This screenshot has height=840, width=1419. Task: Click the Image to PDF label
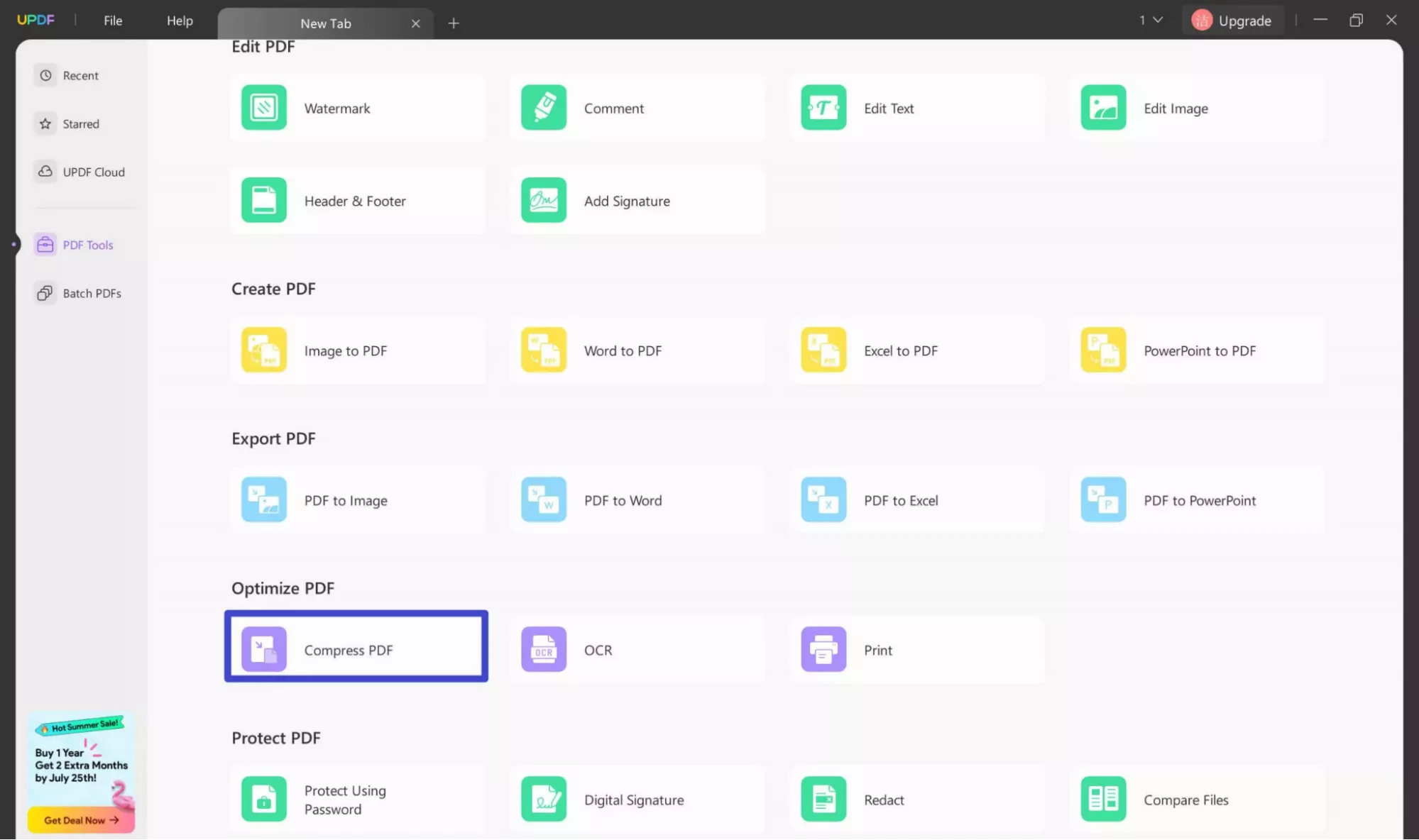(346, 350)
